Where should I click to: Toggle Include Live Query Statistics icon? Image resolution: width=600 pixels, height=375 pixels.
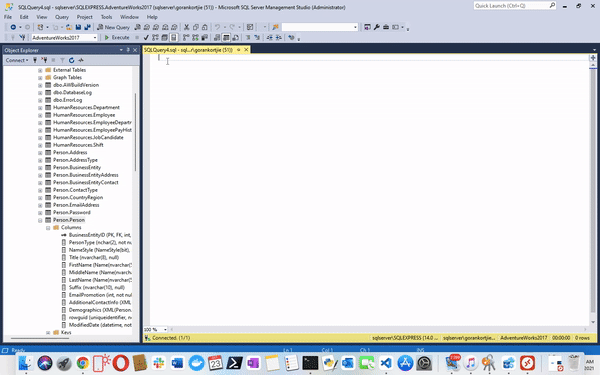point(195,38)
